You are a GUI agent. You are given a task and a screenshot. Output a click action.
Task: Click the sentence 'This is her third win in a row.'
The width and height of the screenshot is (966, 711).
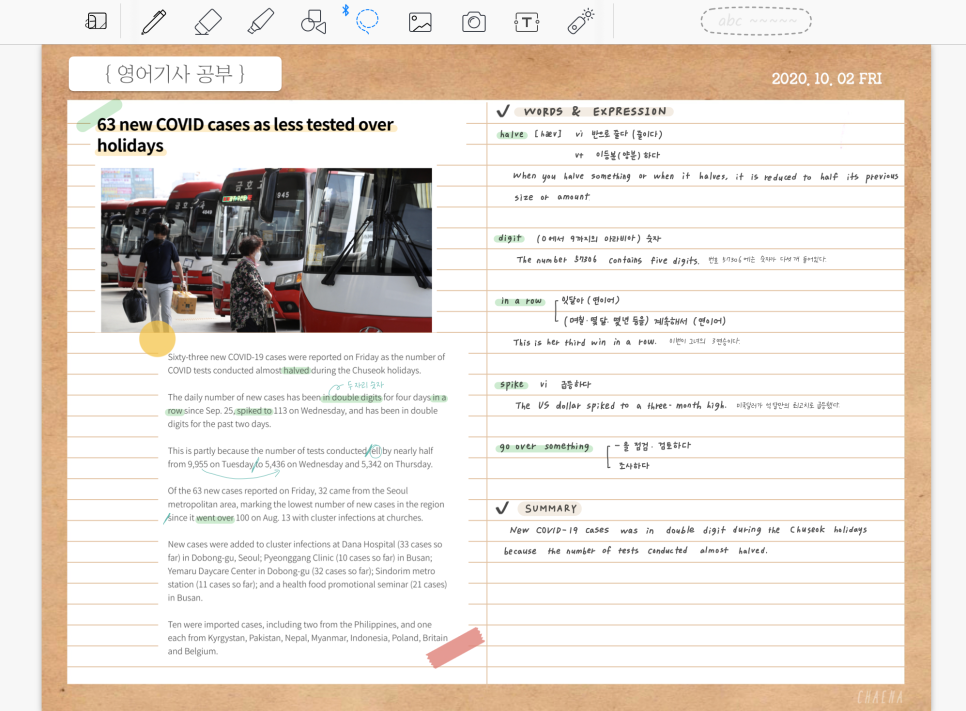[585, 342]
